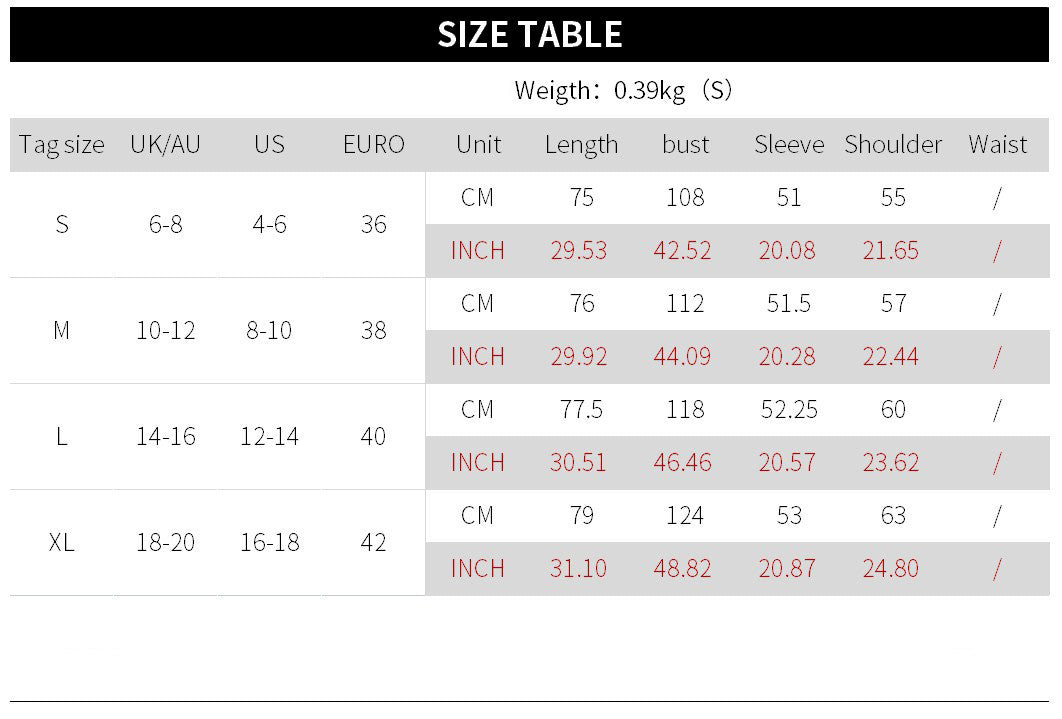
Task: Select the Tag size column header
Action: click(x=62, y=145)
